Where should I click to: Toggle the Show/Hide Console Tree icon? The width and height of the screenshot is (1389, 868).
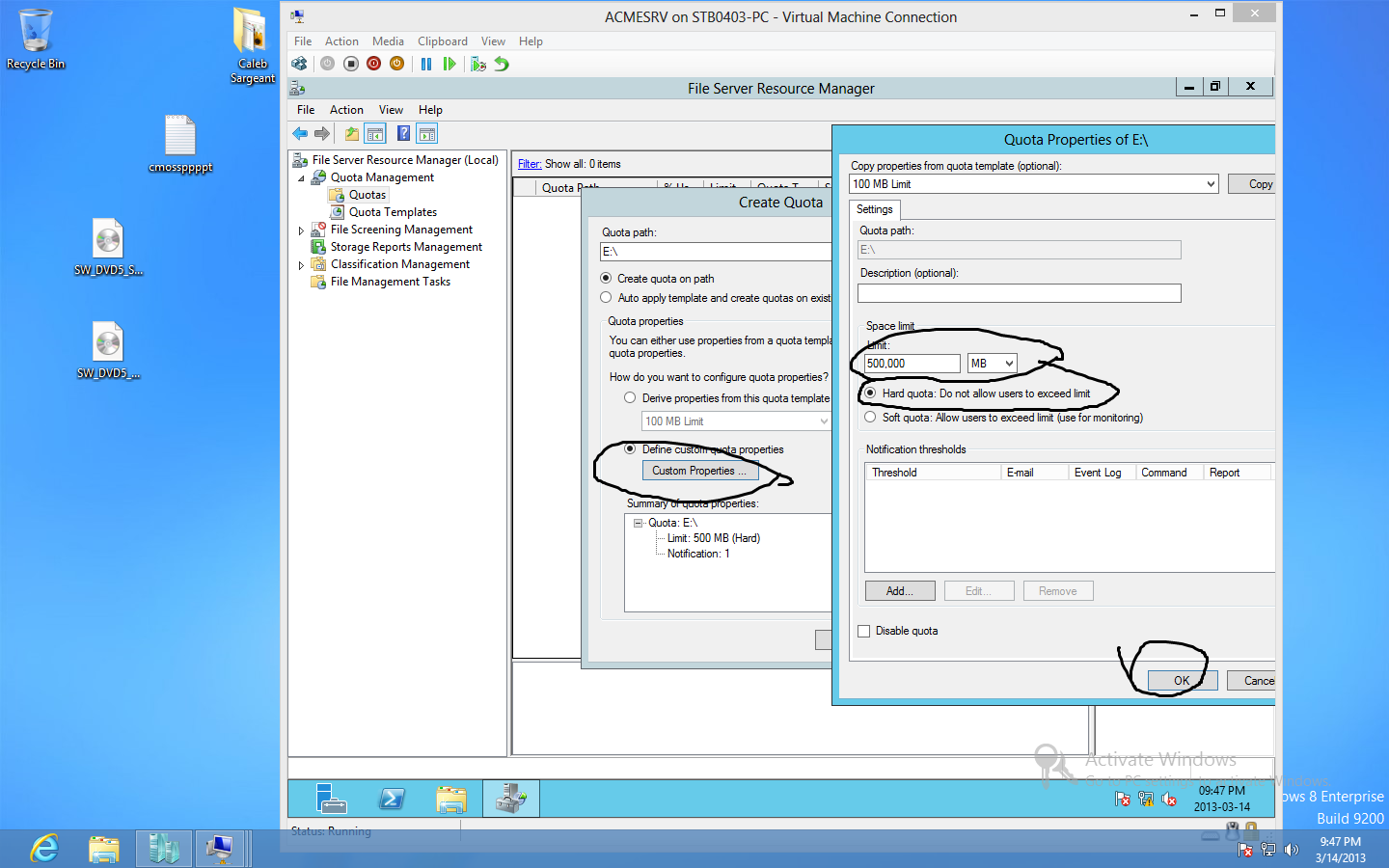click(375, 134)
